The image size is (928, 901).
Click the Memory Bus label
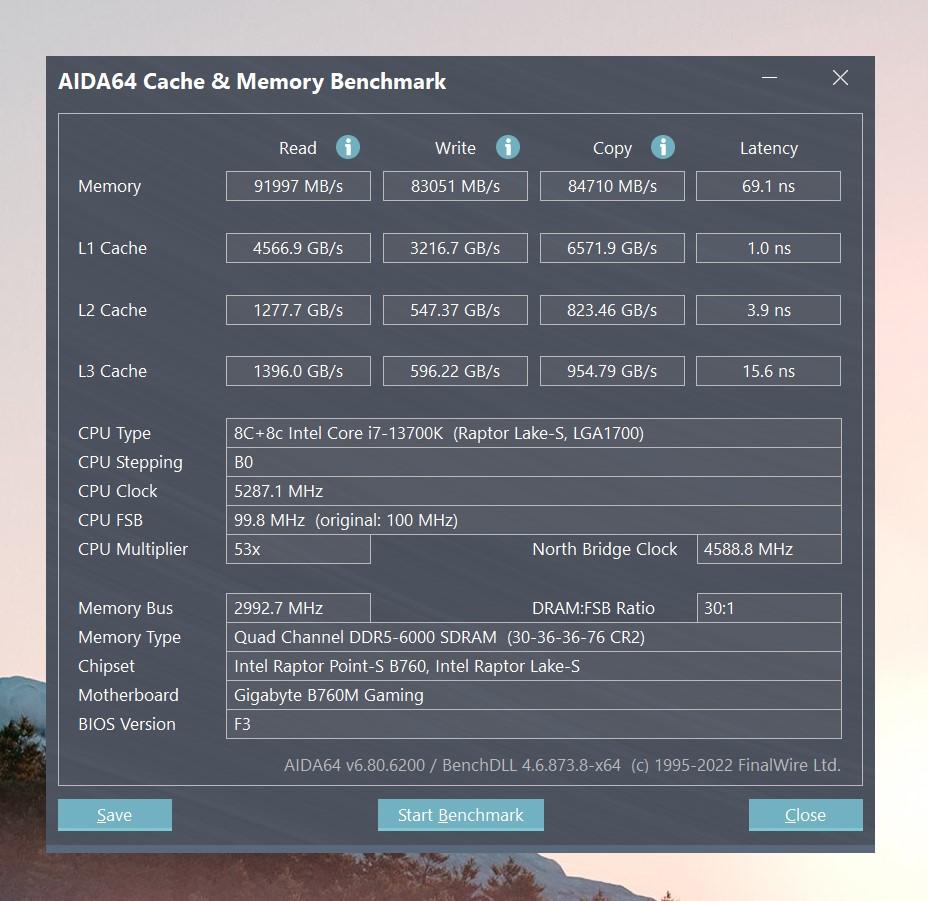pyautogui.click(x=125, y=608)
